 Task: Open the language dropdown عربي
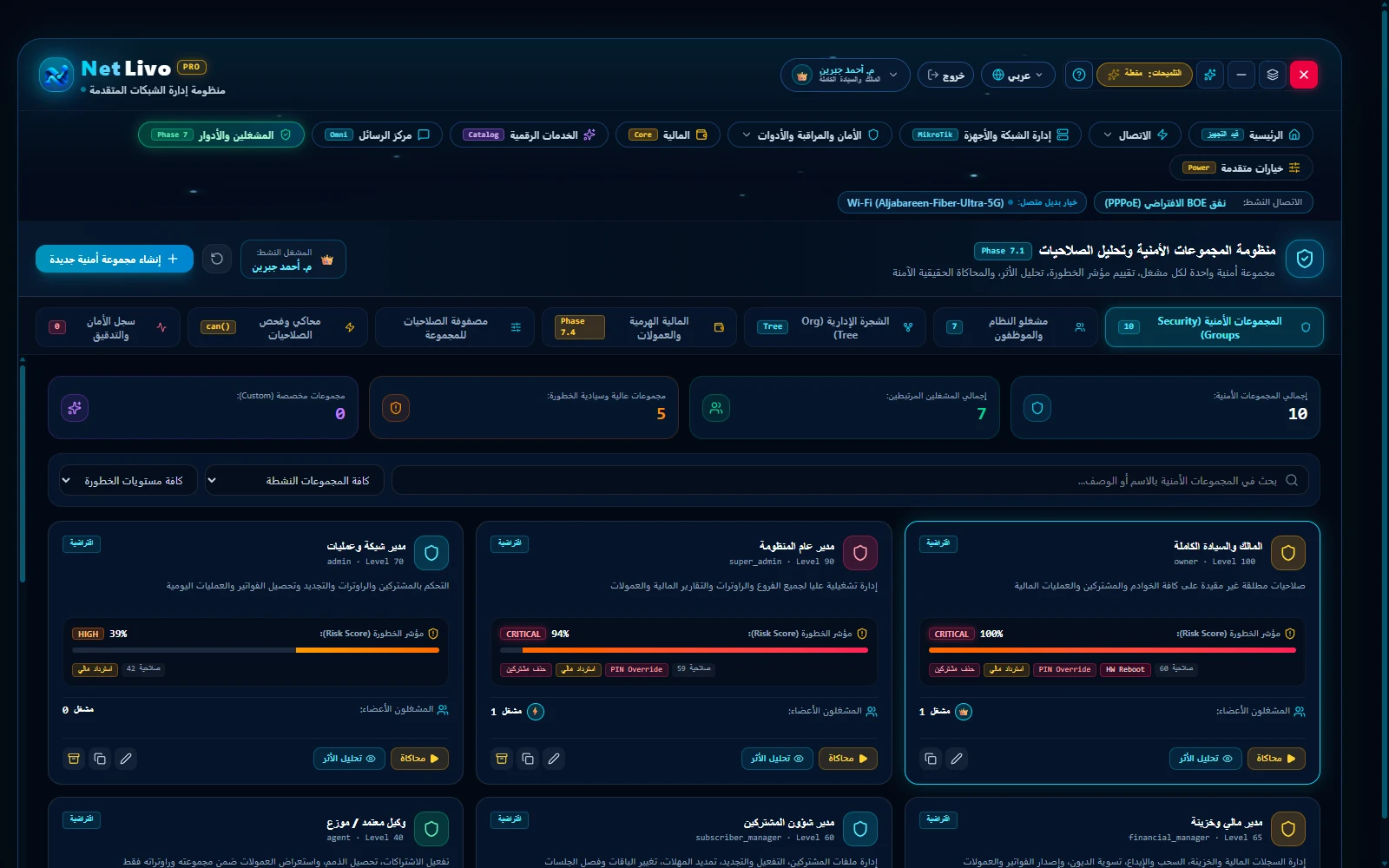point(1018,75)
